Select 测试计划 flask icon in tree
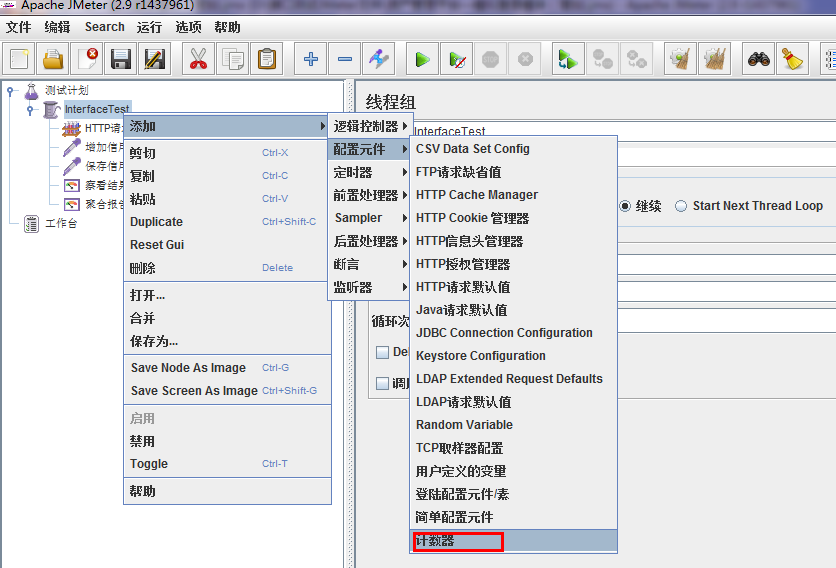This screenshot has width=836, height=568. coord(31,91)
